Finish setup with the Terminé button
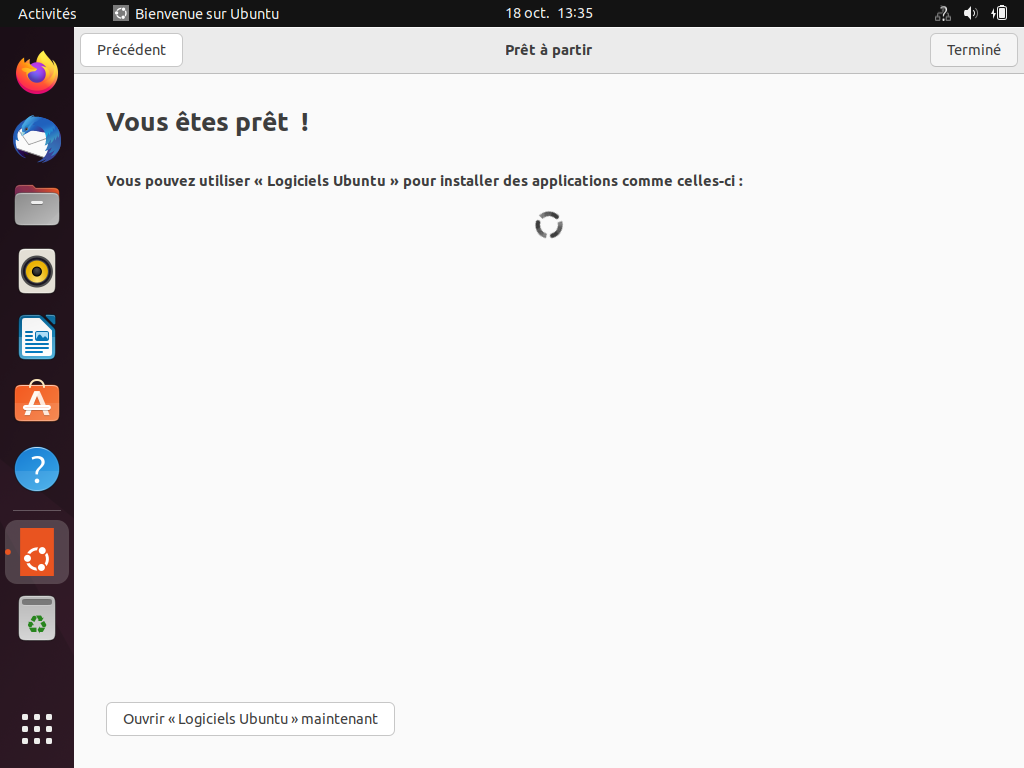 pos(973,50)
